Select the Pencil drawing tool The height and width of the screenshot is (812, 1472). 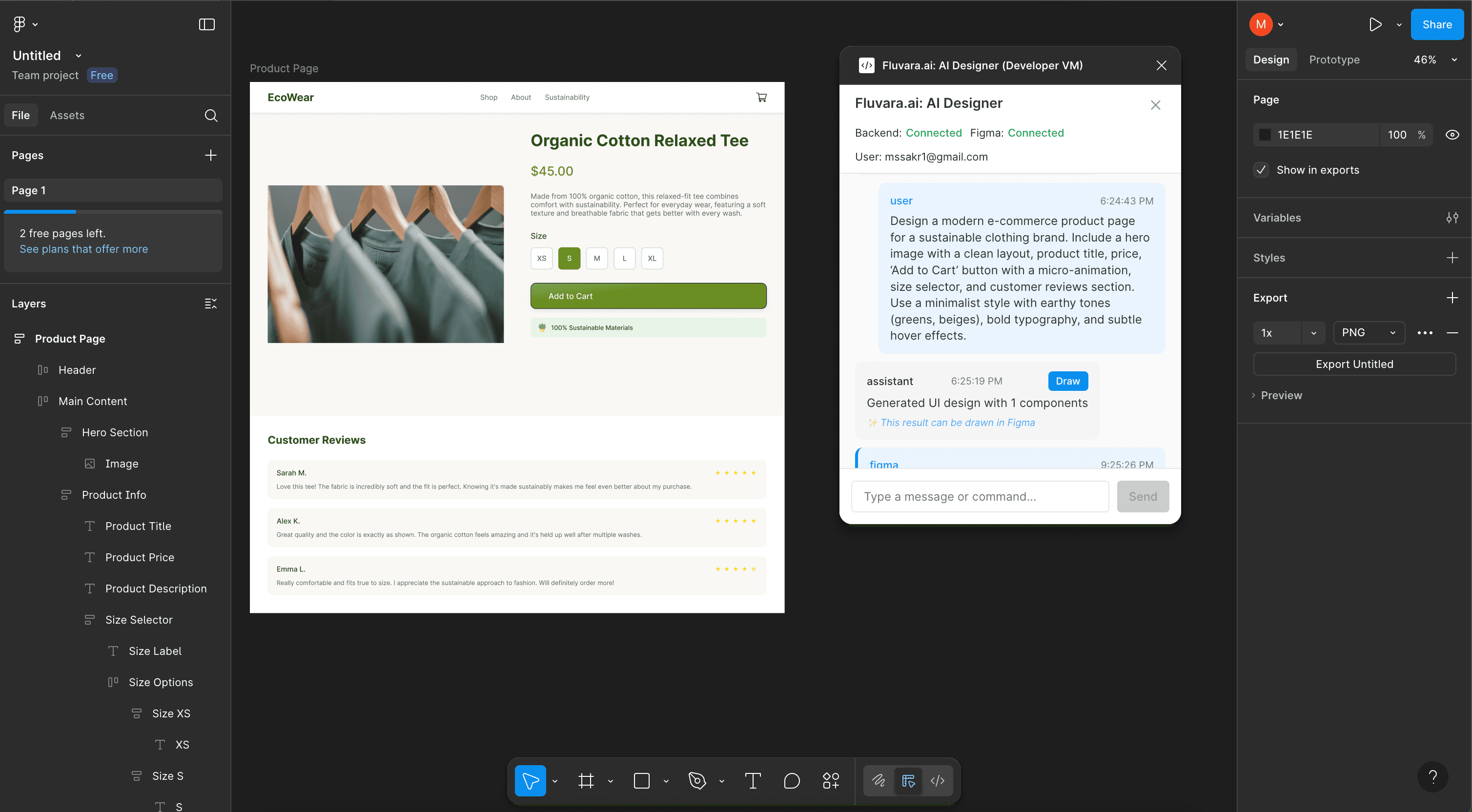879,780
